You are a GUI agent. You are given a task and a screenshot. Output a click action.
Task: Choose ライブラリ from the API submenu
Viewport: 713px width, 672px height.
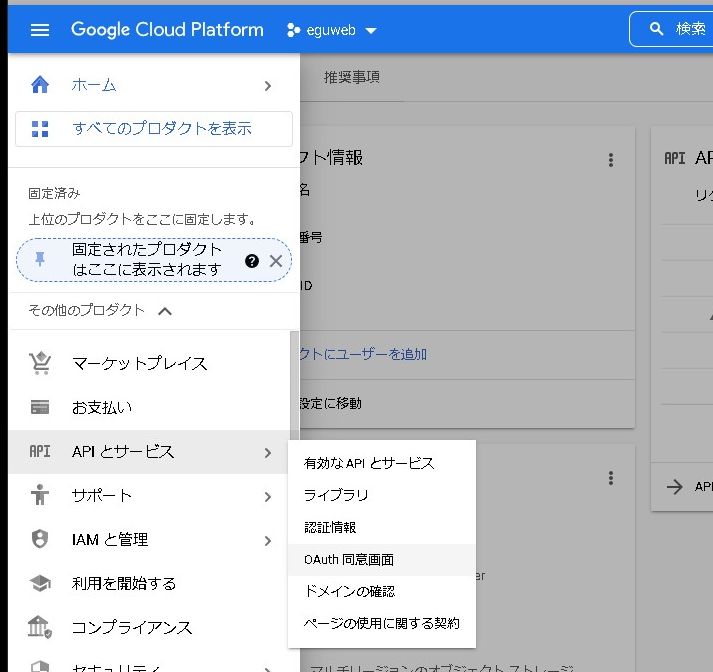coord(336,495)
